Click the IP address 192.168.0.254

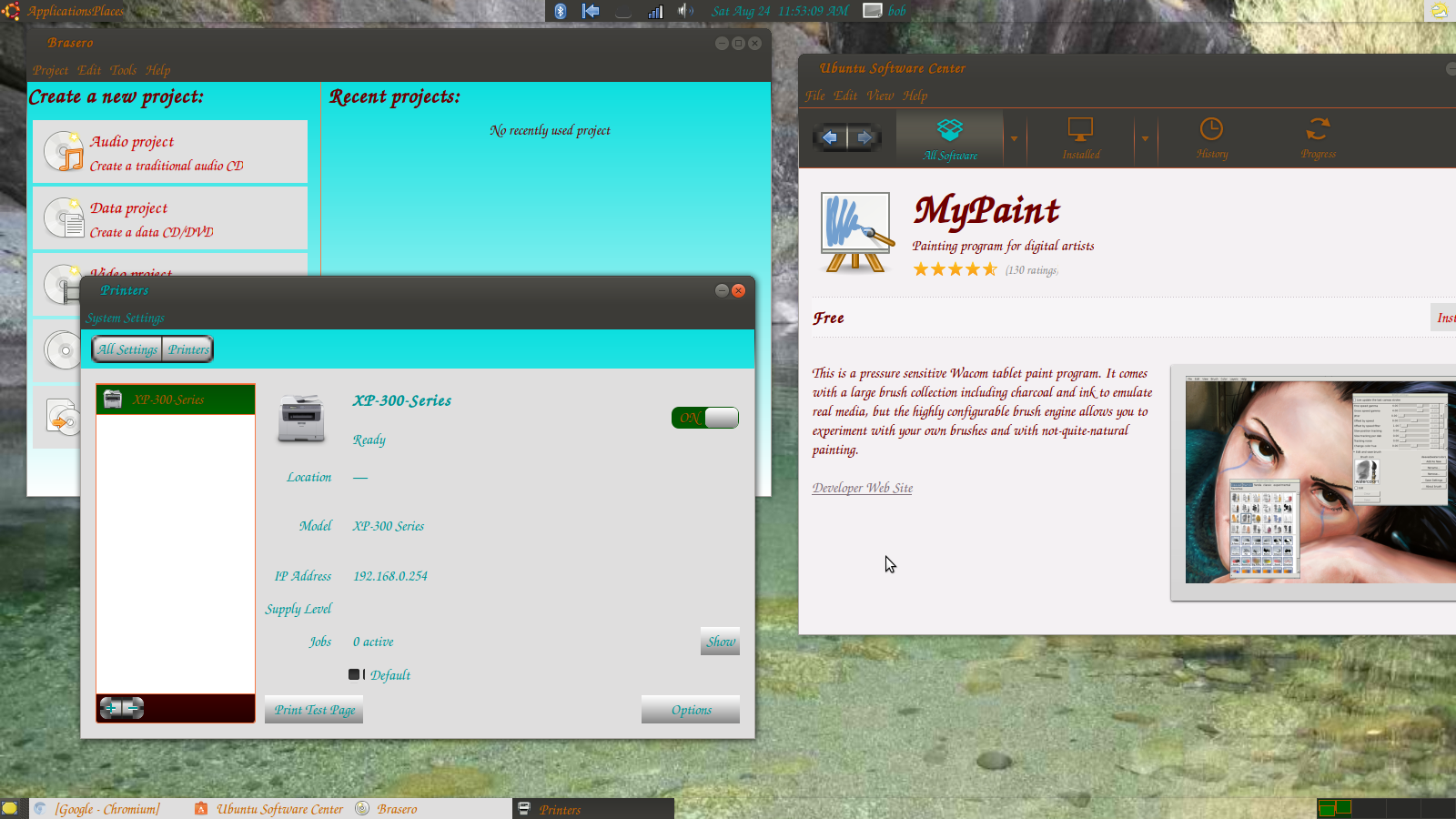tap(390, 576)
